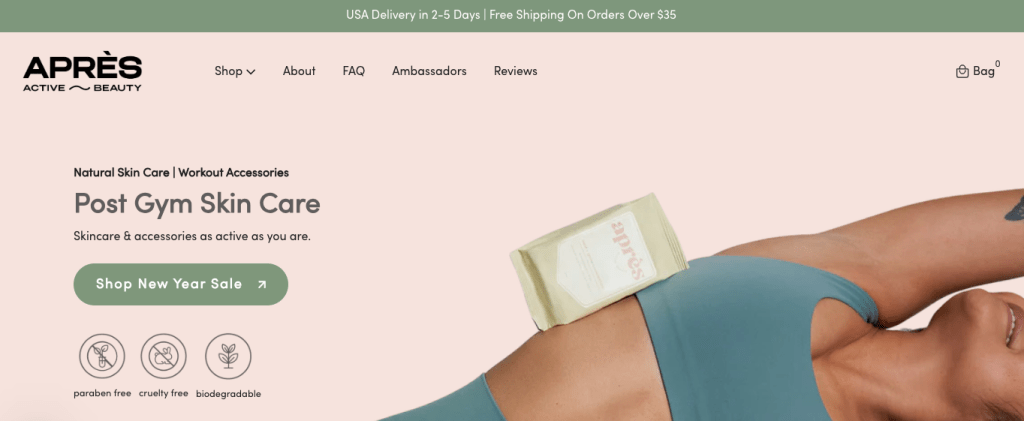The height and width of the screenshot is (421, 1024).
Task: Navigate to Ambassadors
Action: [429, 70]
